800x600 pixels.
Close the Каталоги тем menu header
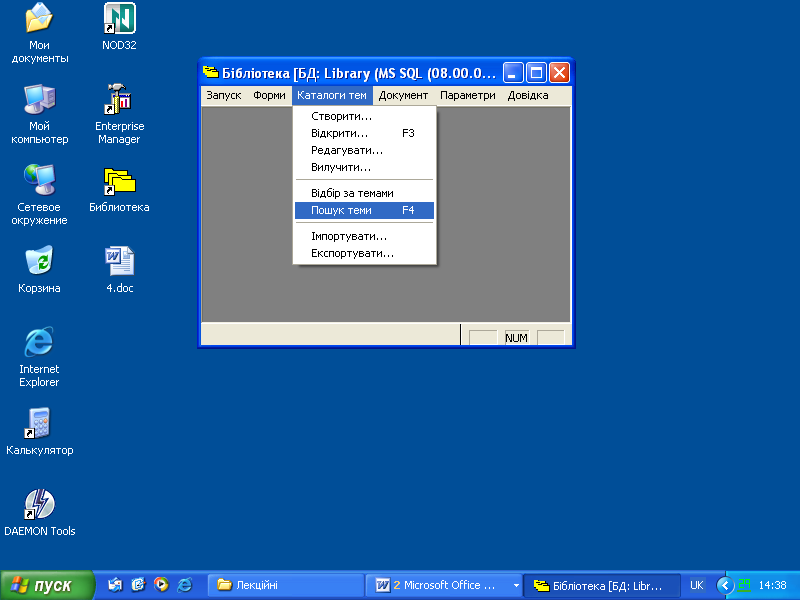pos(332,95)
